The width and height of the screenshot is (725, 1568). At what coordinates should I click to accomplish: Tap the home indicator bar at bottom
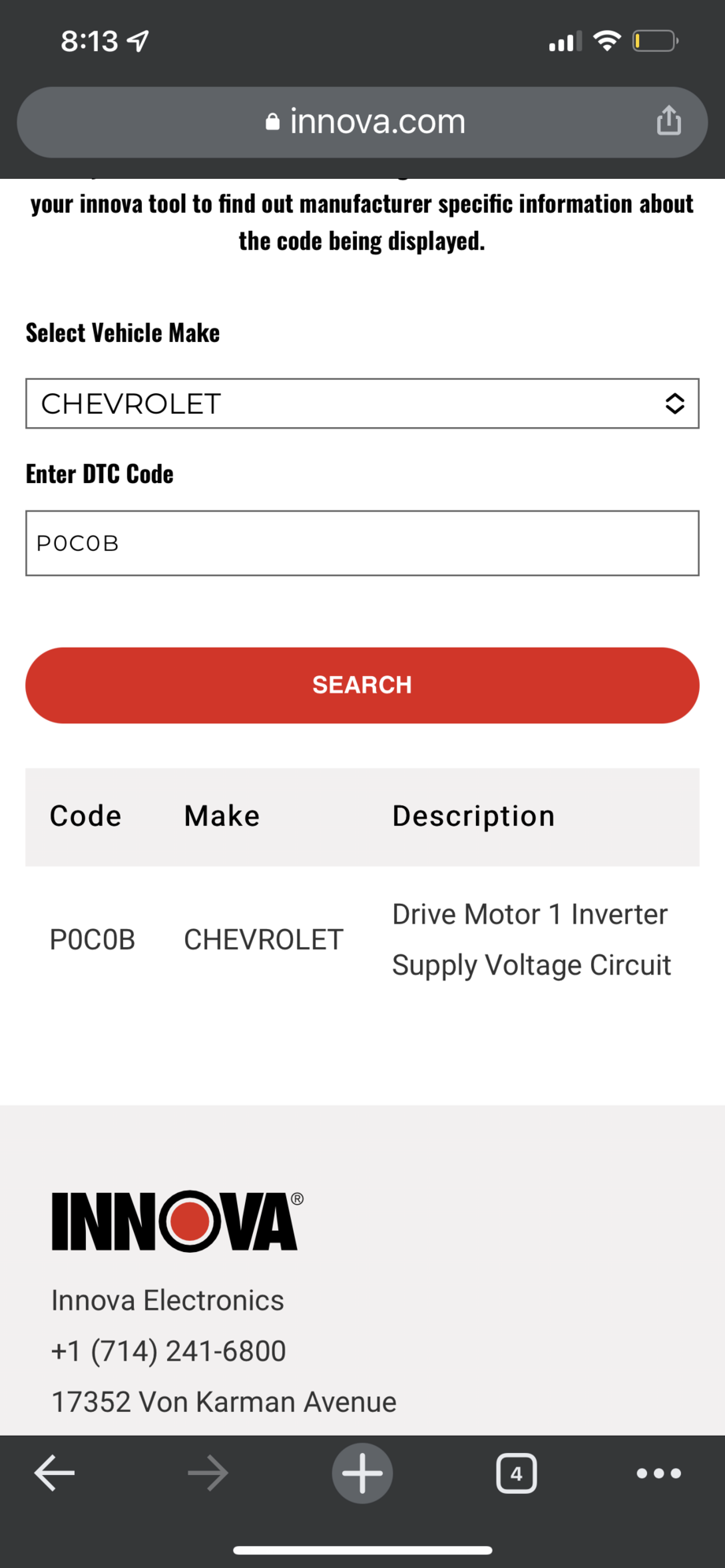pos(362,1550)
